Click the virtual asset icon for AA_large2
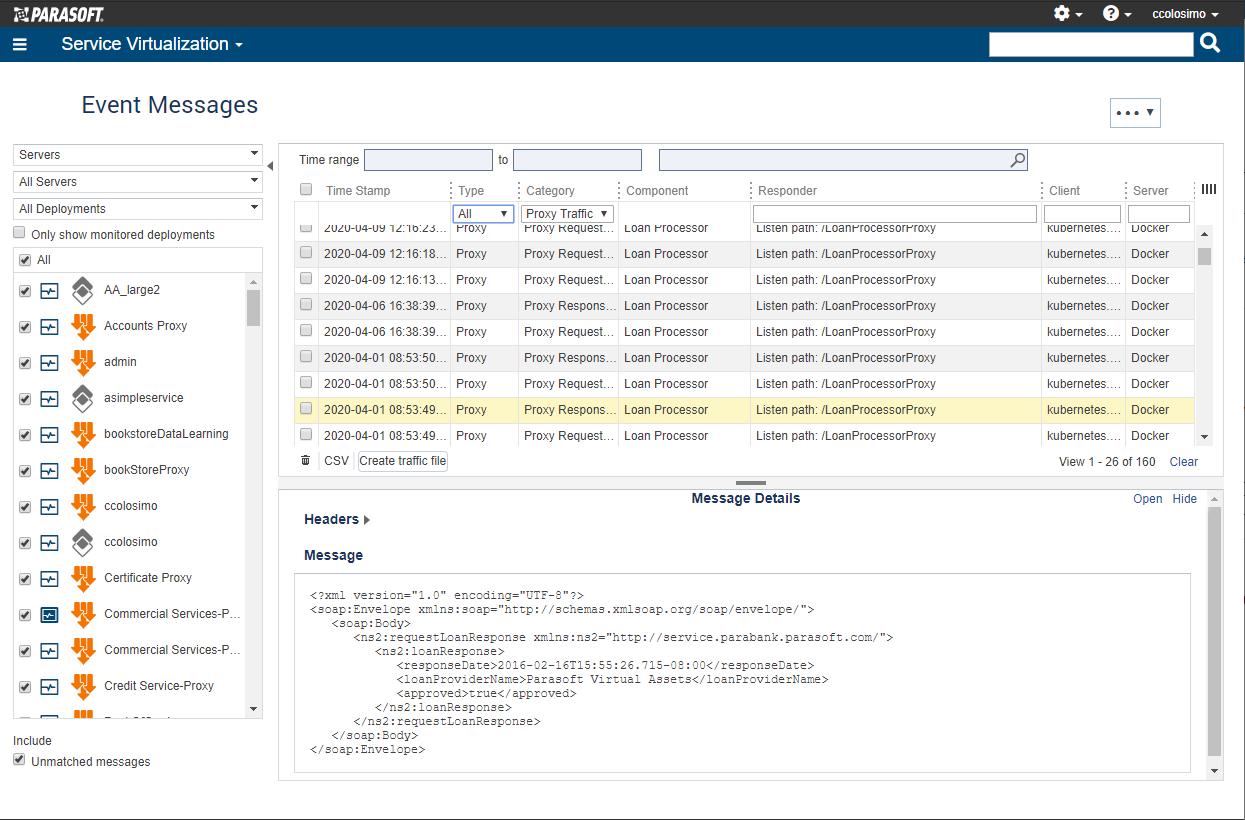This screenshot has height=820, width=1245. tap(83, 290)
